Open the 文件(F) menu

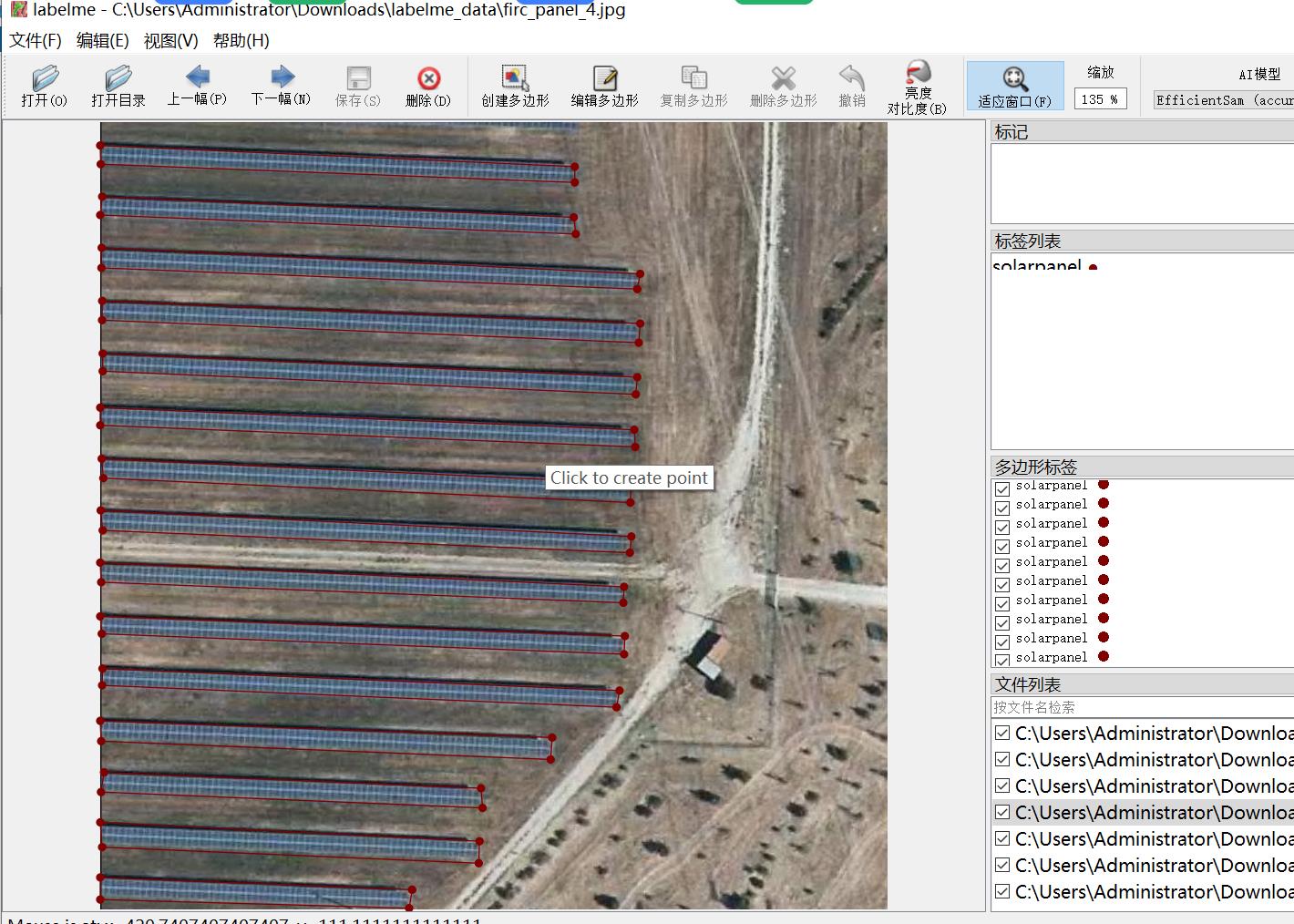coord(36,40)
